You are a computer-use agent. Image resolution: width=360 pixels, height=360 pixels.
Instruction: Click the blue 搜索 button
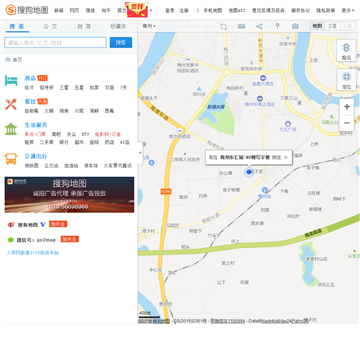(121, 42)
